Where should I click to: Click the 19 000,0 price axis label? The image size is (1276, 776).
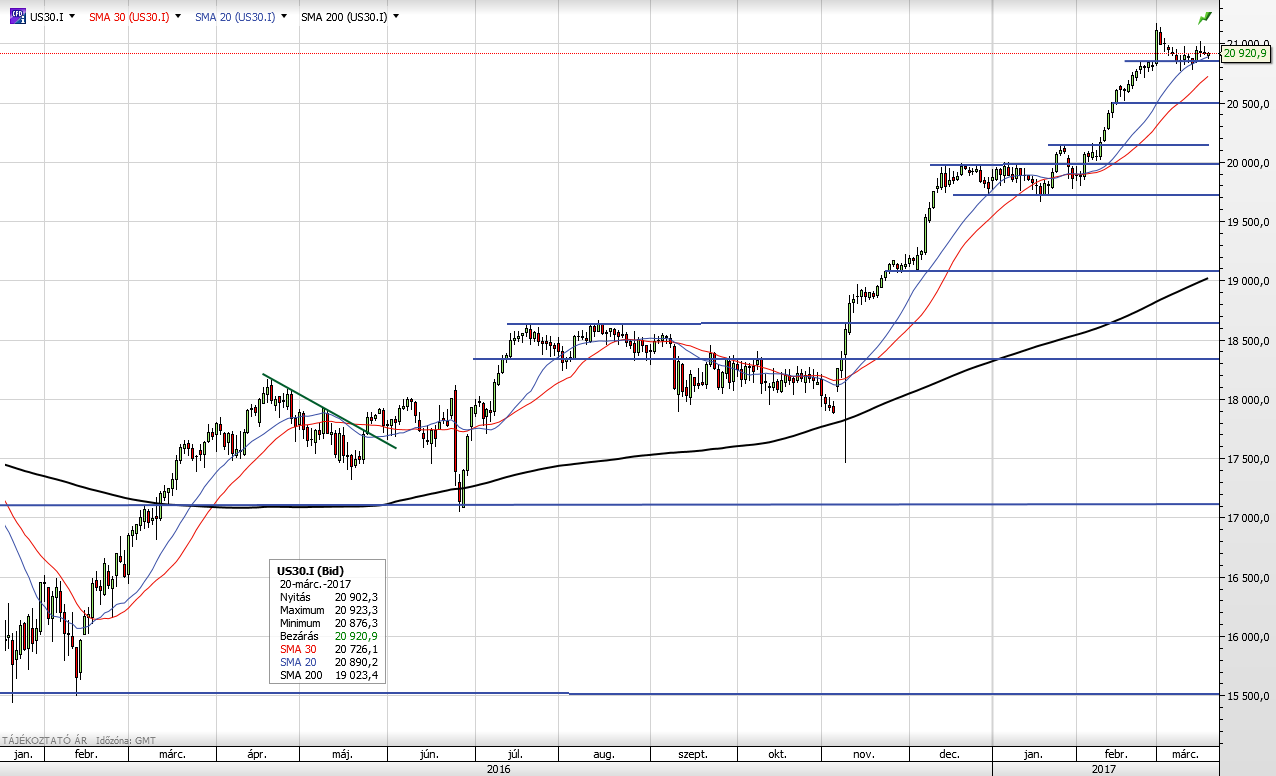click(1248, 282)
